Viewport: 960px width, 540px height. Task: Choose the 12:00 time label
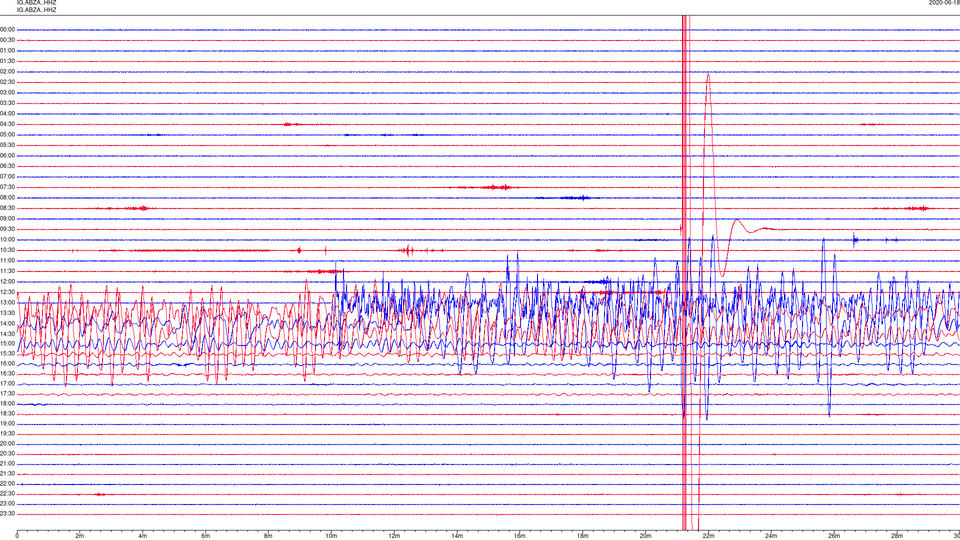click(x=7, y=282)
